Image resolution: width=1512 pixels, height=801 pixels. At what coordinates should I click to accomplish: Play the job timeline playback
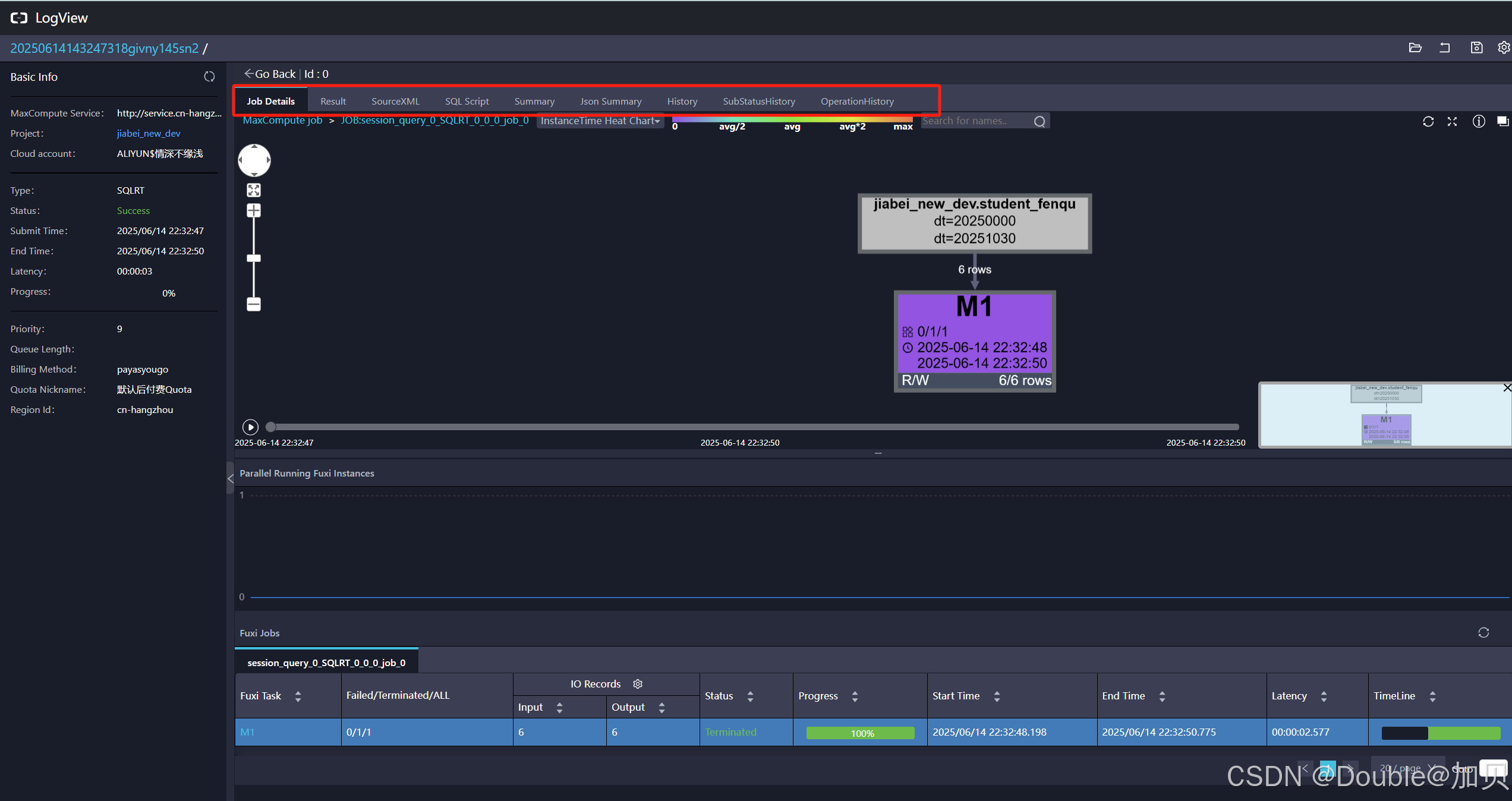click(x=250, y=427)
